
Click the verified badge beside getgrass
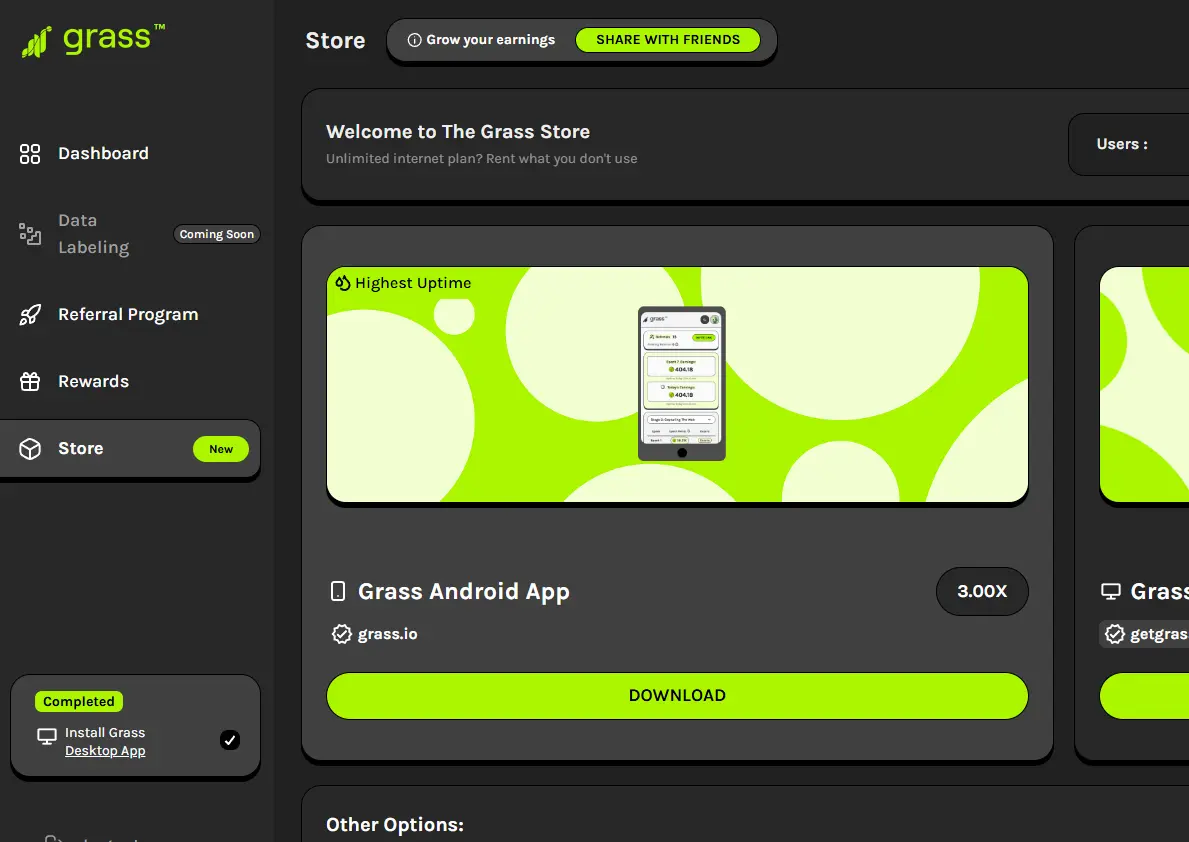click(x=1115, y=634)
